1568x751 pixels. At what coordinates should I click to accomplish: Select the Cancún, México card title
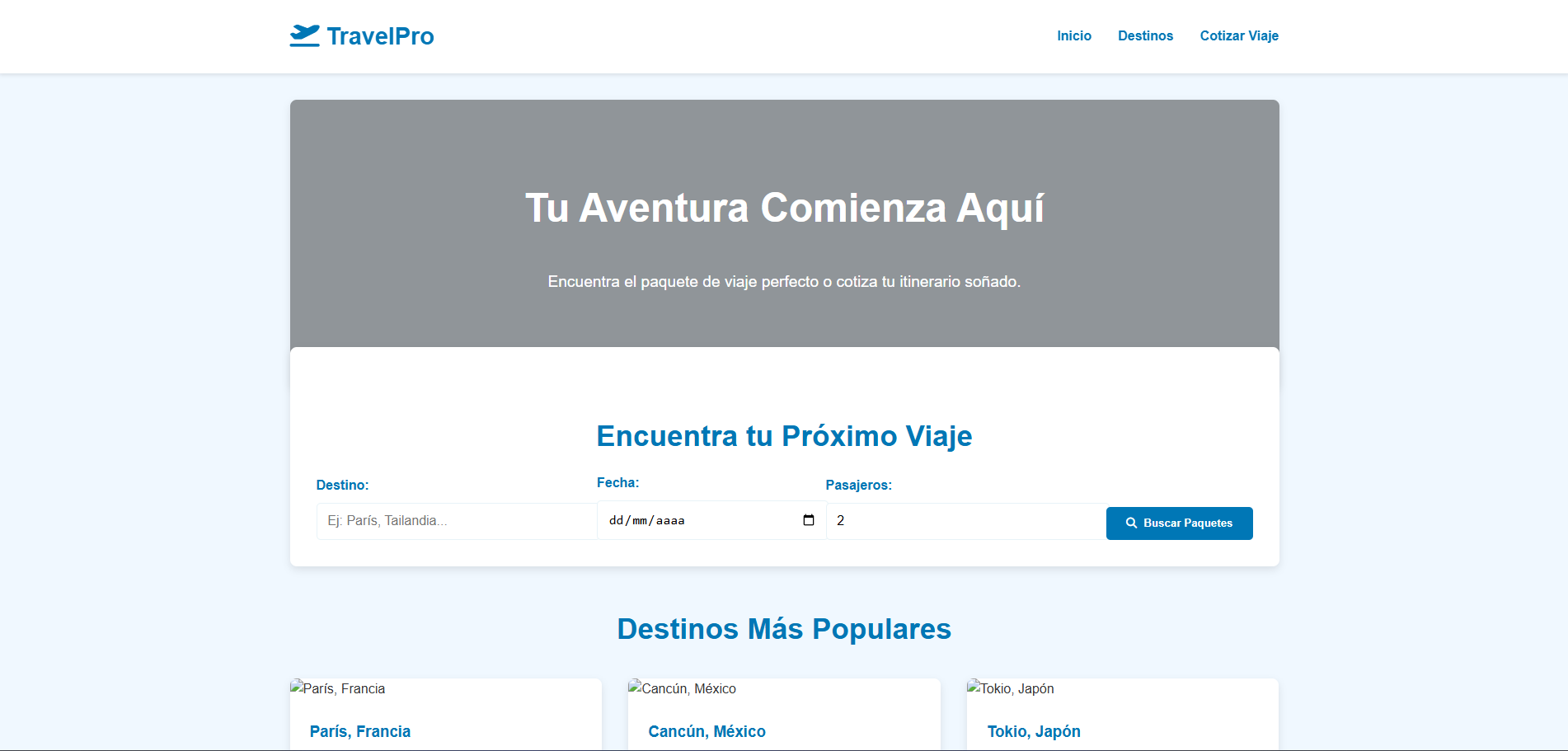click(x=707, y=731)
